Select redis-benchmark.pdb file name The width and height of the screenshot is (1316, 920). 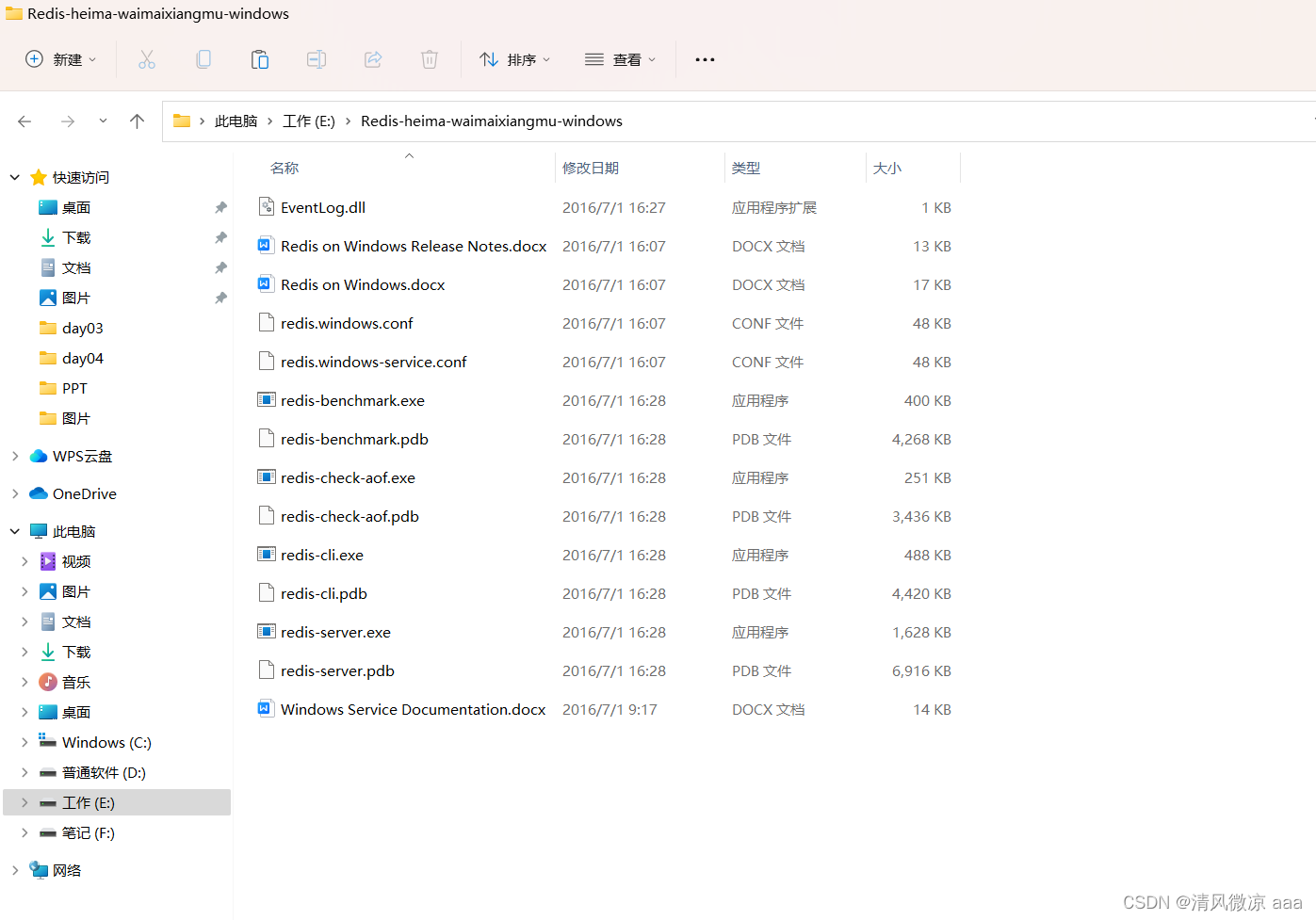[x=354, y=439]
